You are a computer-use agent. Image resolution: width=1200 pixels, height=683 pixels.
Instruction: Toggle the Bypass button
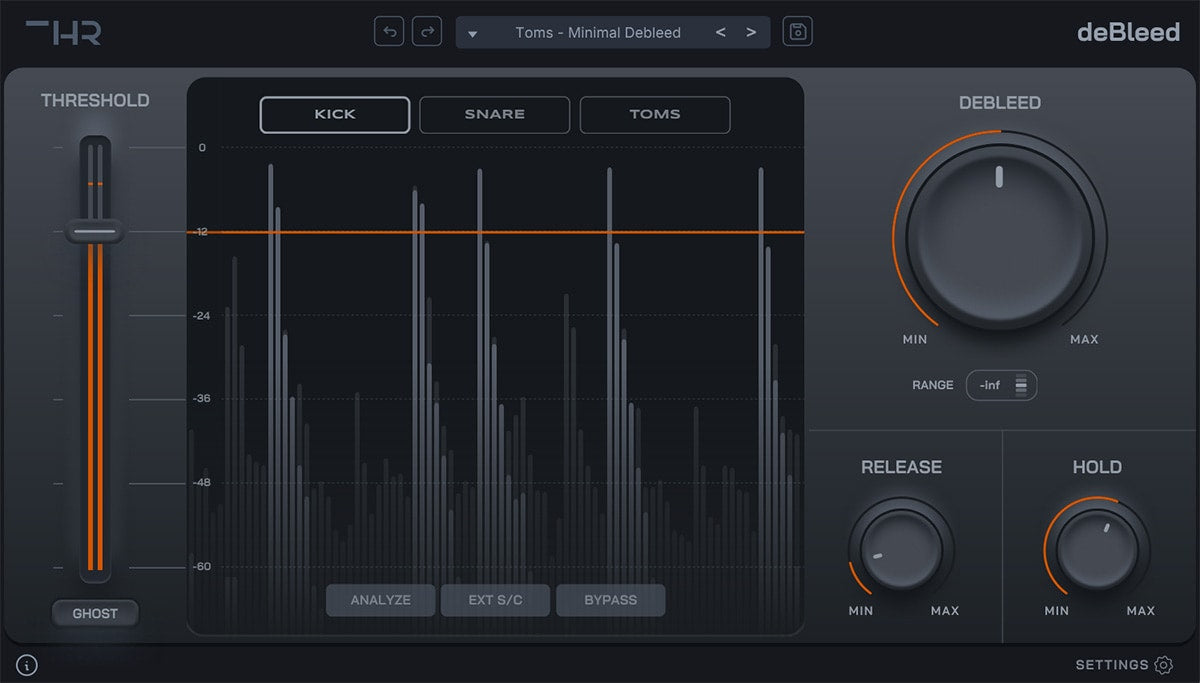coord(610,600)
